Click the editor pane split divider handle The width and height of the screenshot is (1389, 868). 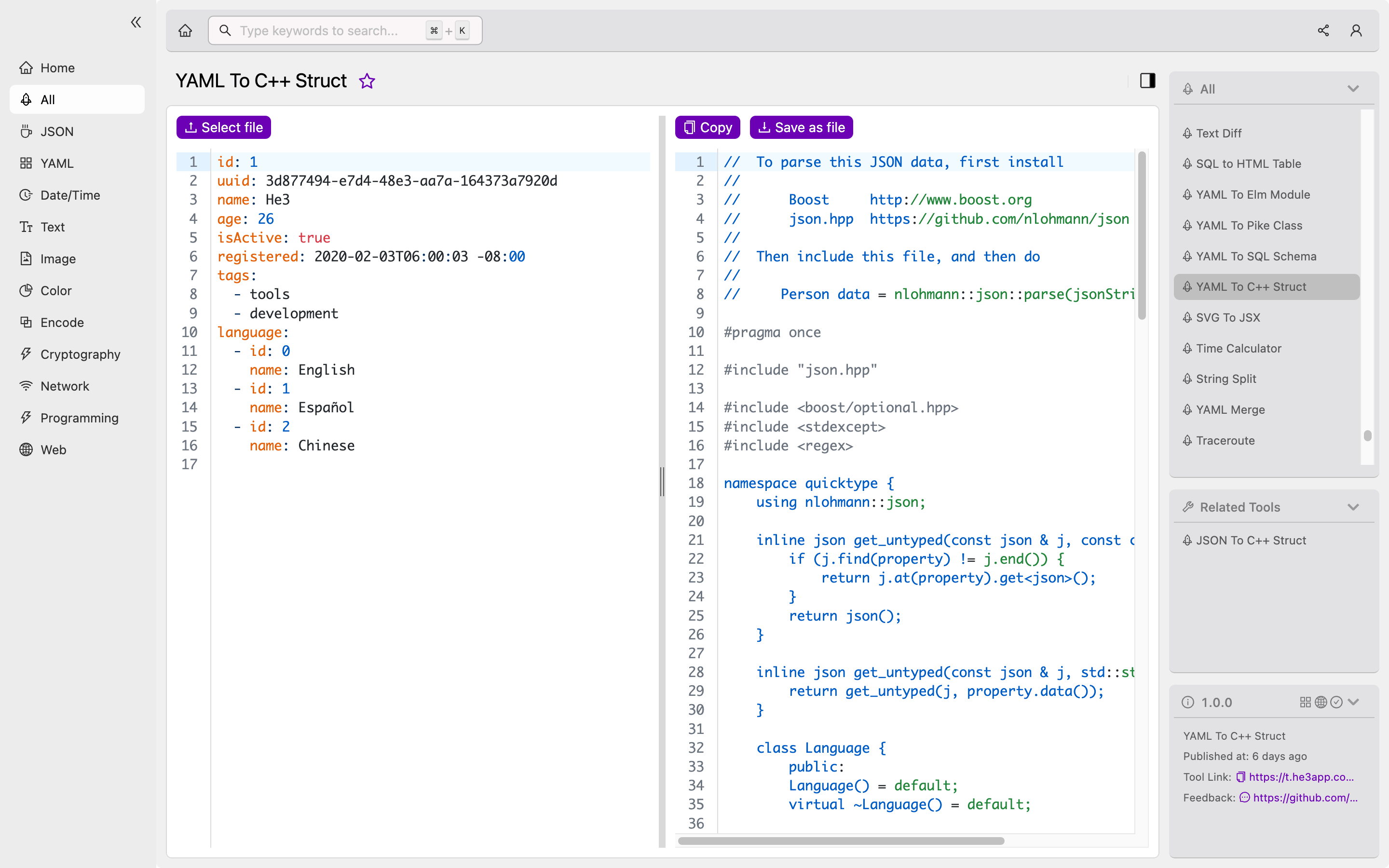point(662,481)
